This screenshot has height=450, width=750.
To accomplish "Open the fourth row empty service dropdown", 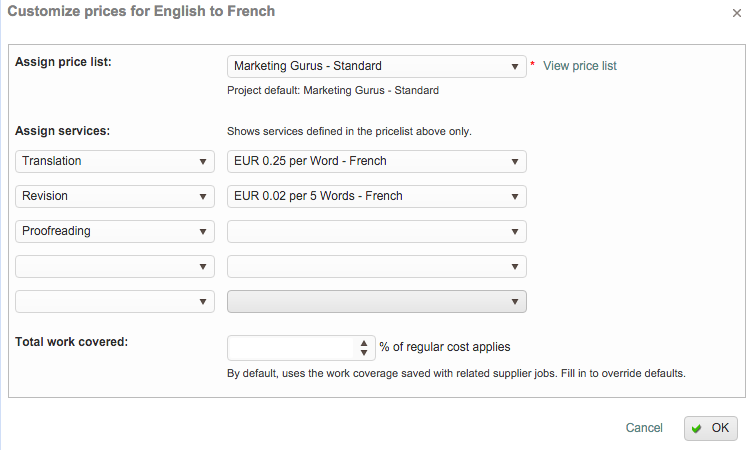I will [115, 266].
